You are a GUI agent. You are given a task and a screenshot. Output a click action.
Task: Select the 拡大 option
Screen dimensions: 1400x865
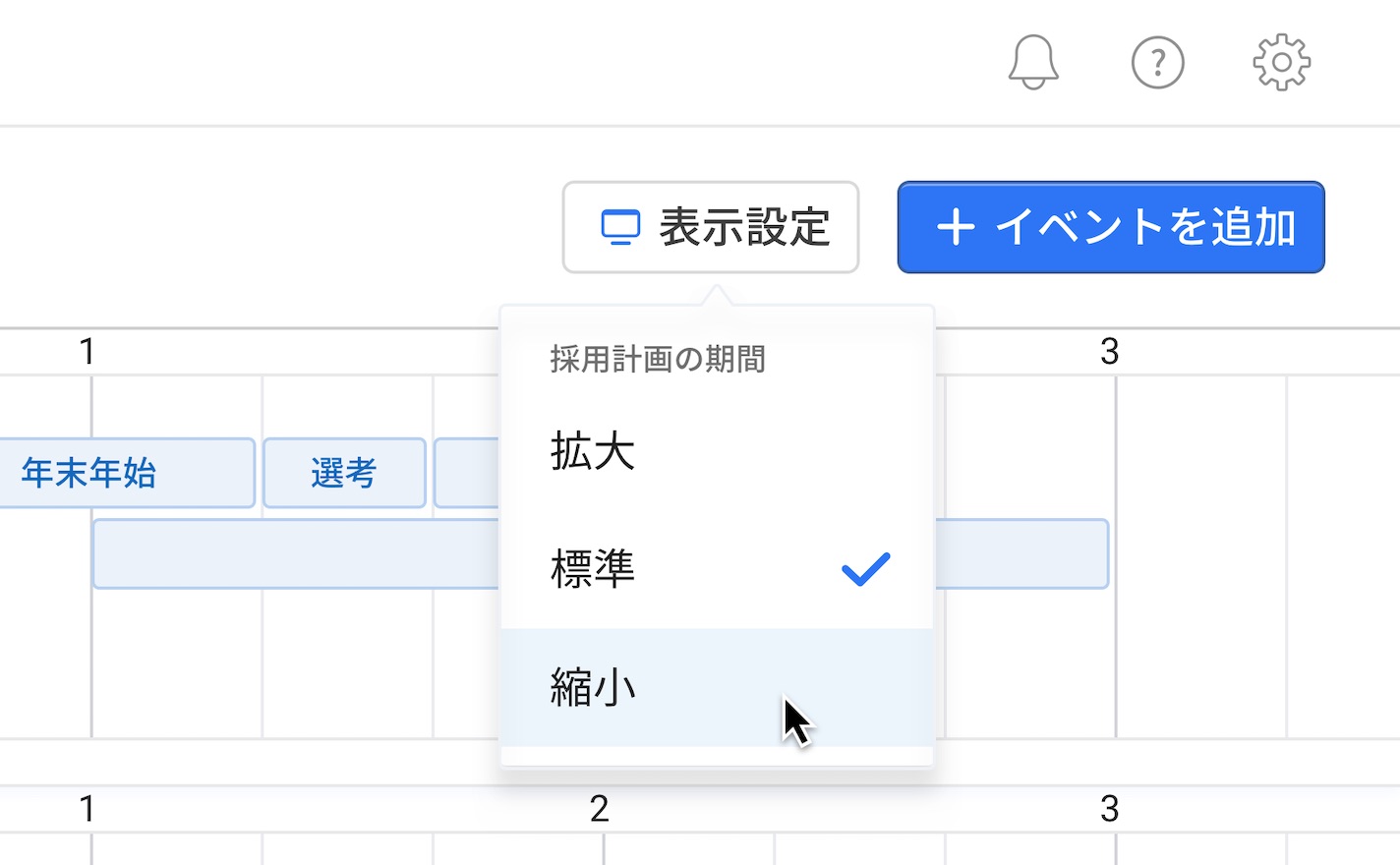[x=717, y=452]
